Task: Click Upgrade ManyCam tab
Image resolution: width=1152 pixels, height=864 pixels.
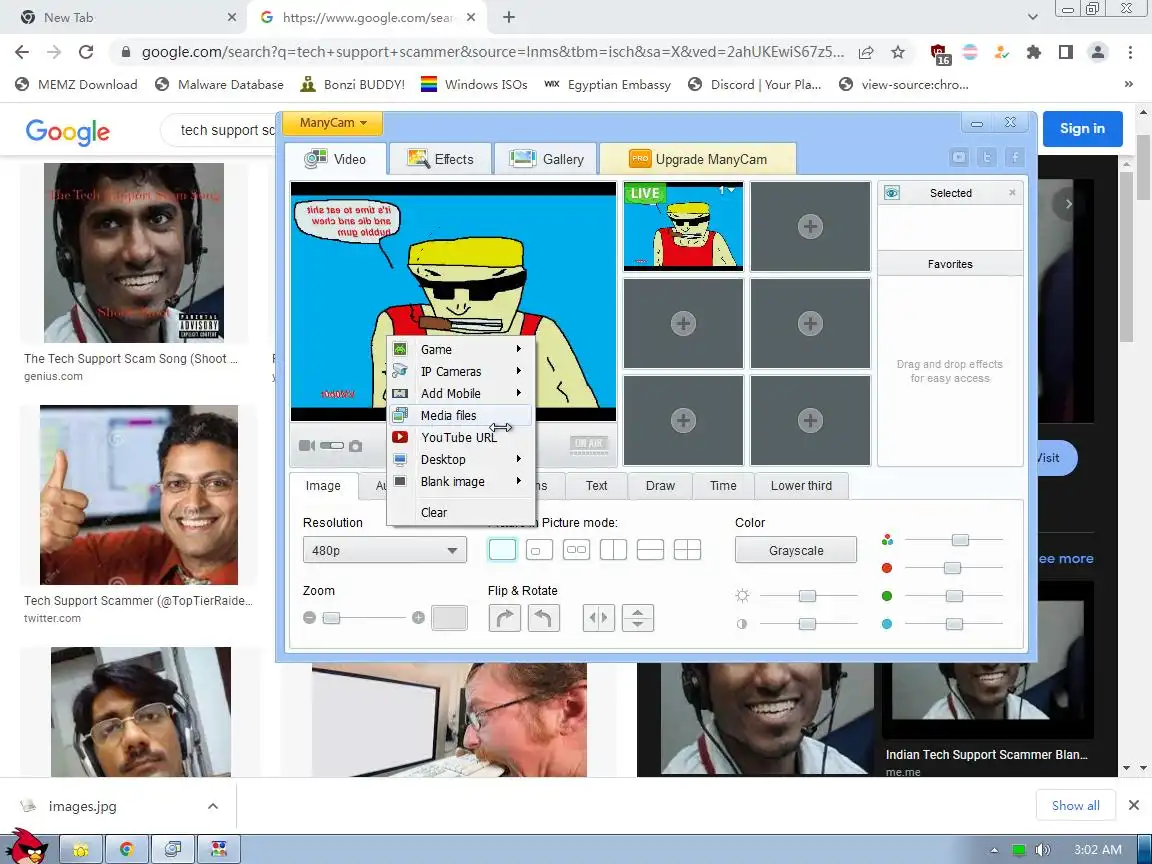Action: [x=697, y=159]
